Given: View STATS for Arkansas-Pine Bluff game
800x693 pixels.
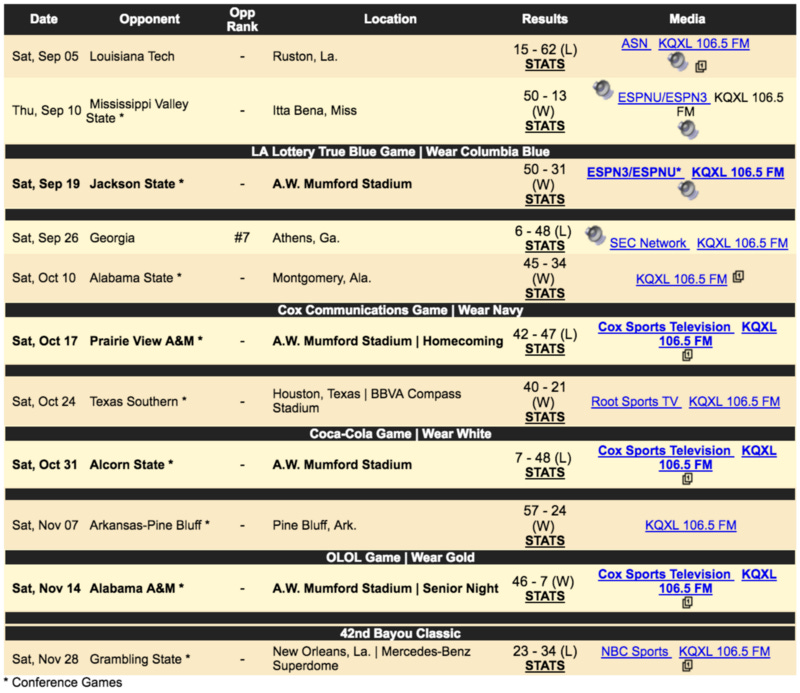Looking at the screenshot, I should point(545,540).
